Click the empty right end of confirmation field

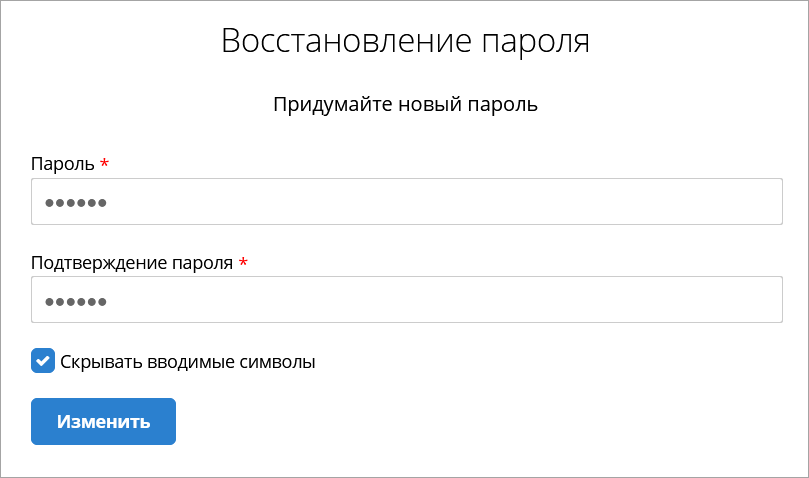pos(740,300)
